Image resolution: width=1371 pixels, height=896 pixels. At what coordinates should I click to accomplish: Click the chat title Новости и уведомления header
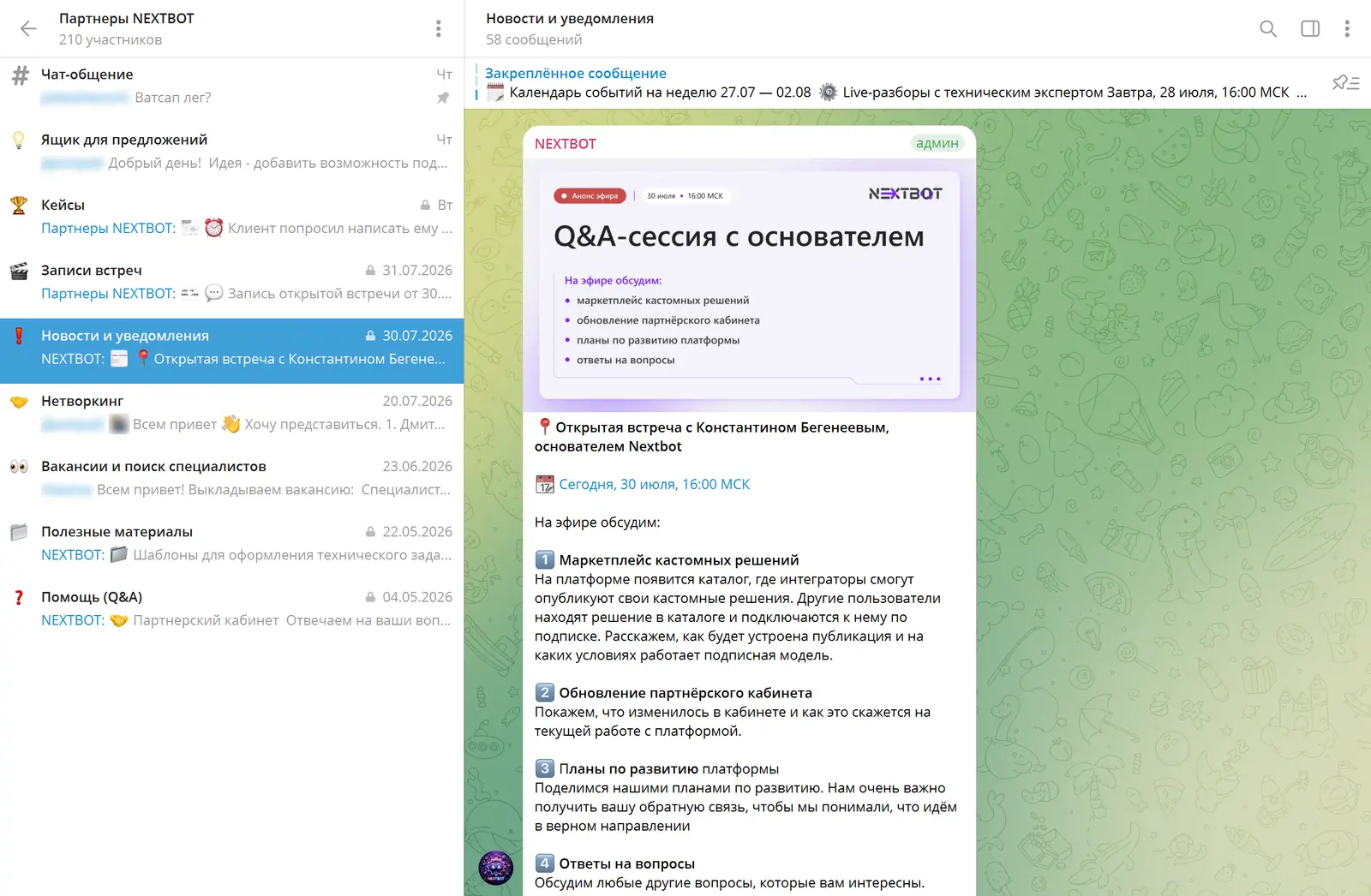[570, 19]
